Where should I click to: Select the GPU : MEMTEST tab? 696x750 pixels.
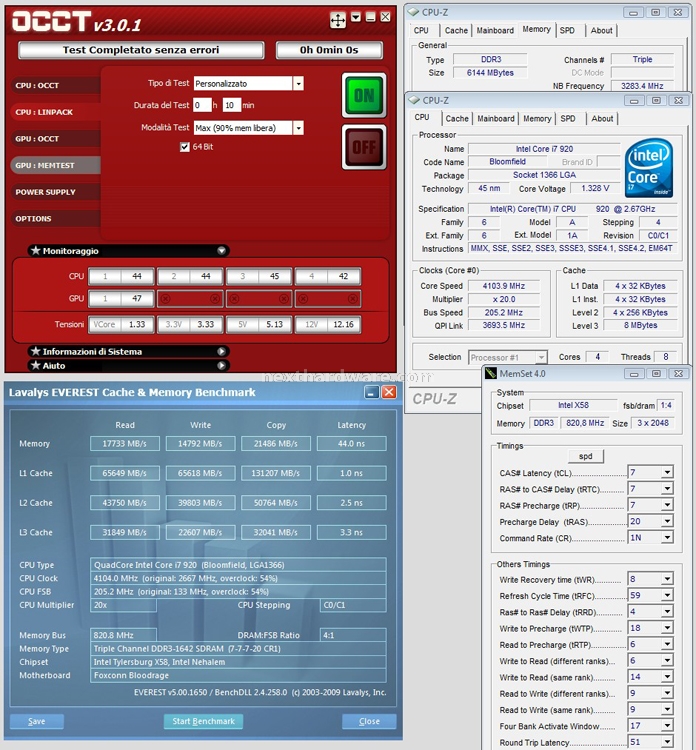[x=55, y=165]
